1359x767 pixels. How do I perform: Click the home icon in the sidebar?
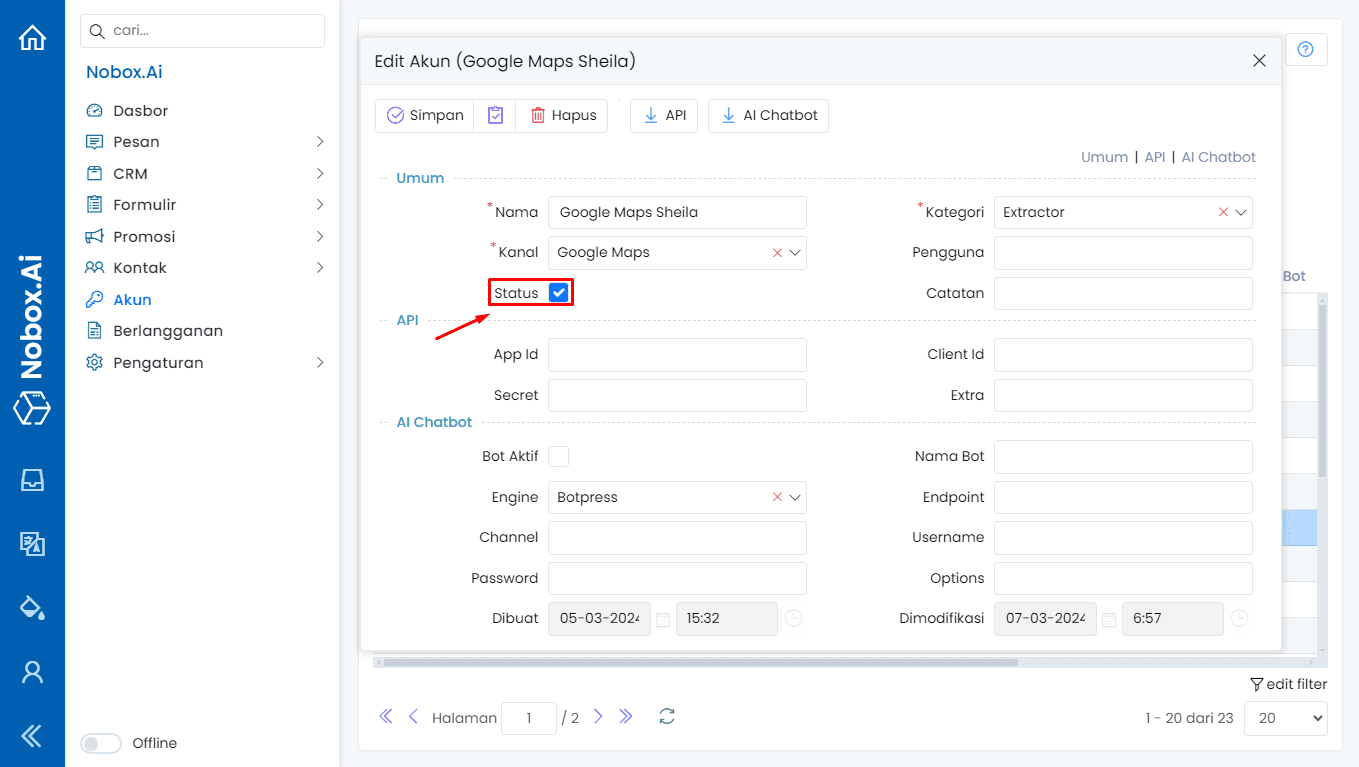pyautogui.click(x=32, y=38)
